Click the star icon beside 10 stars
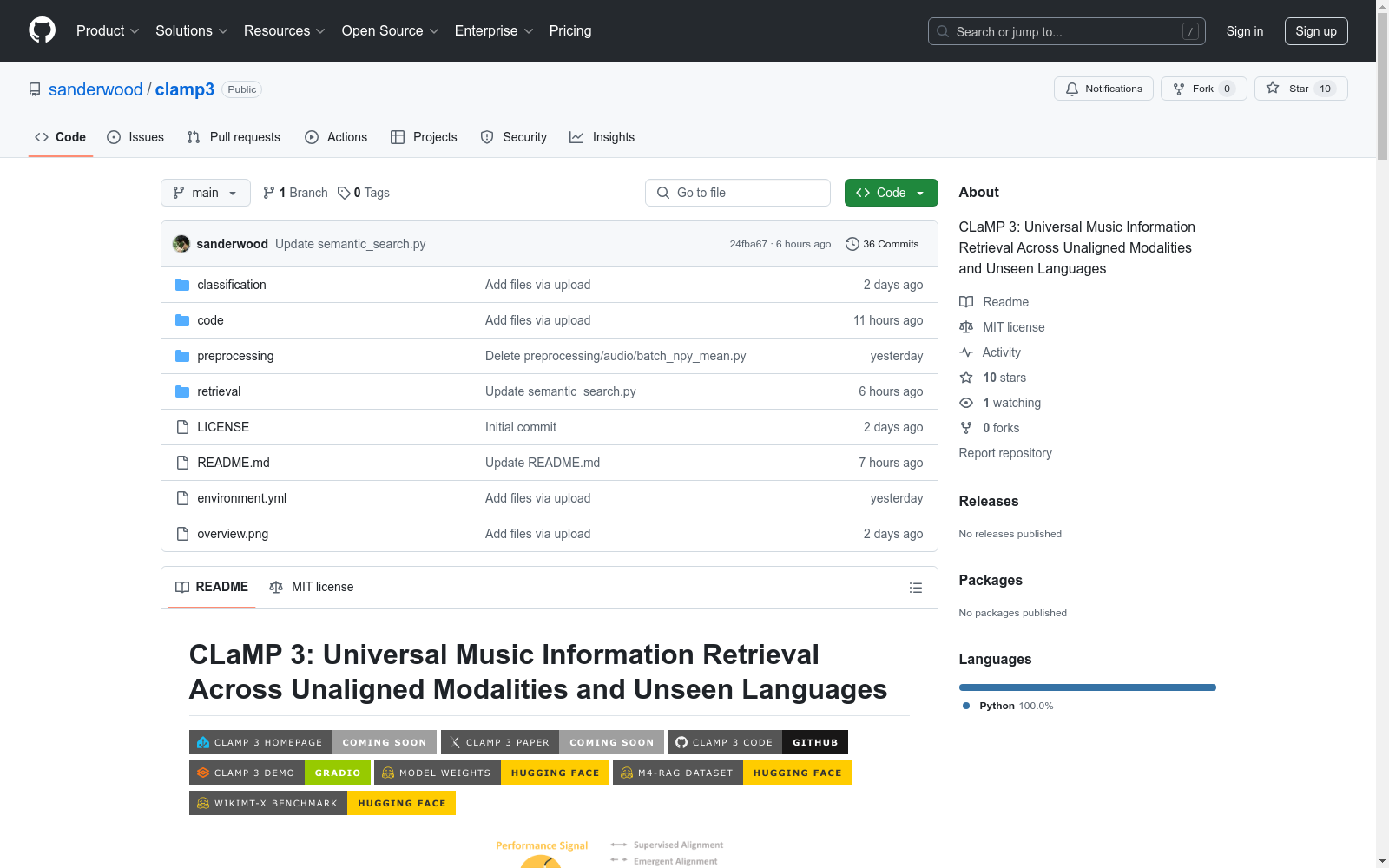The height and width of the screenshot is (868, 1389). [x=966, y=378]
